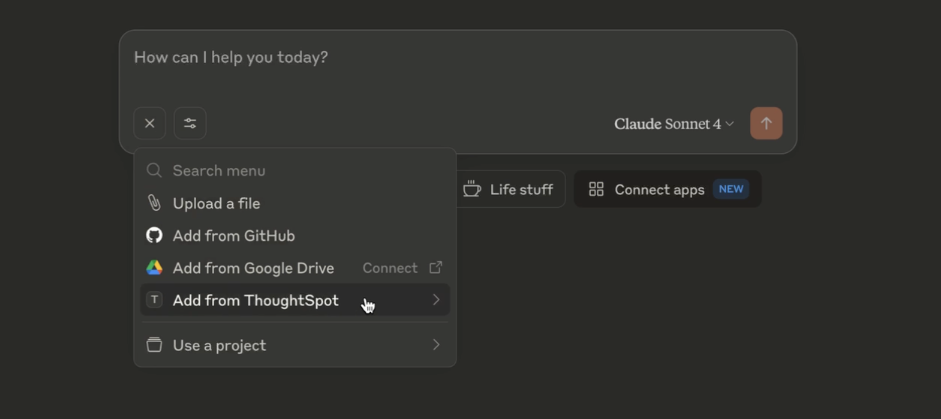Expand the Add from ThoughtSpot submenu arrow

[435, 300]
